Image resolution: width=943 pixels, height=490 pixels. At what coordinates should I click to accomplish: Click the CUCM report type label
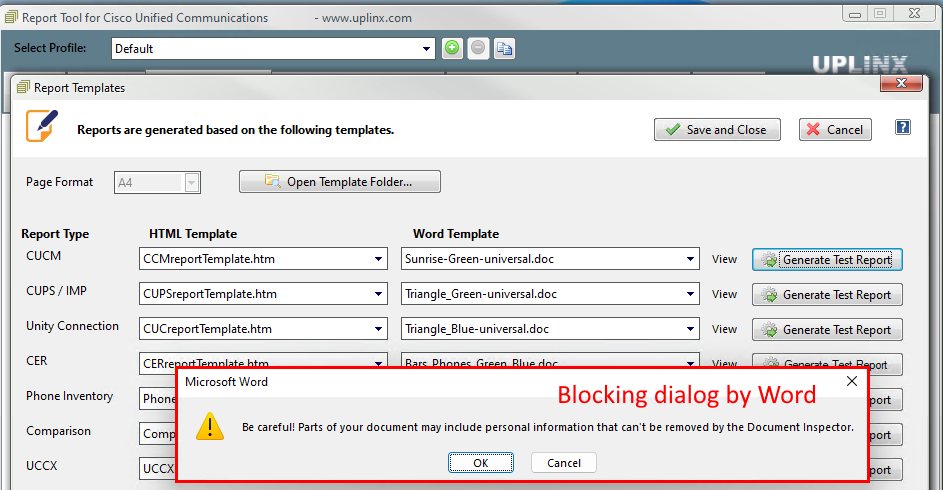point(43,256)
